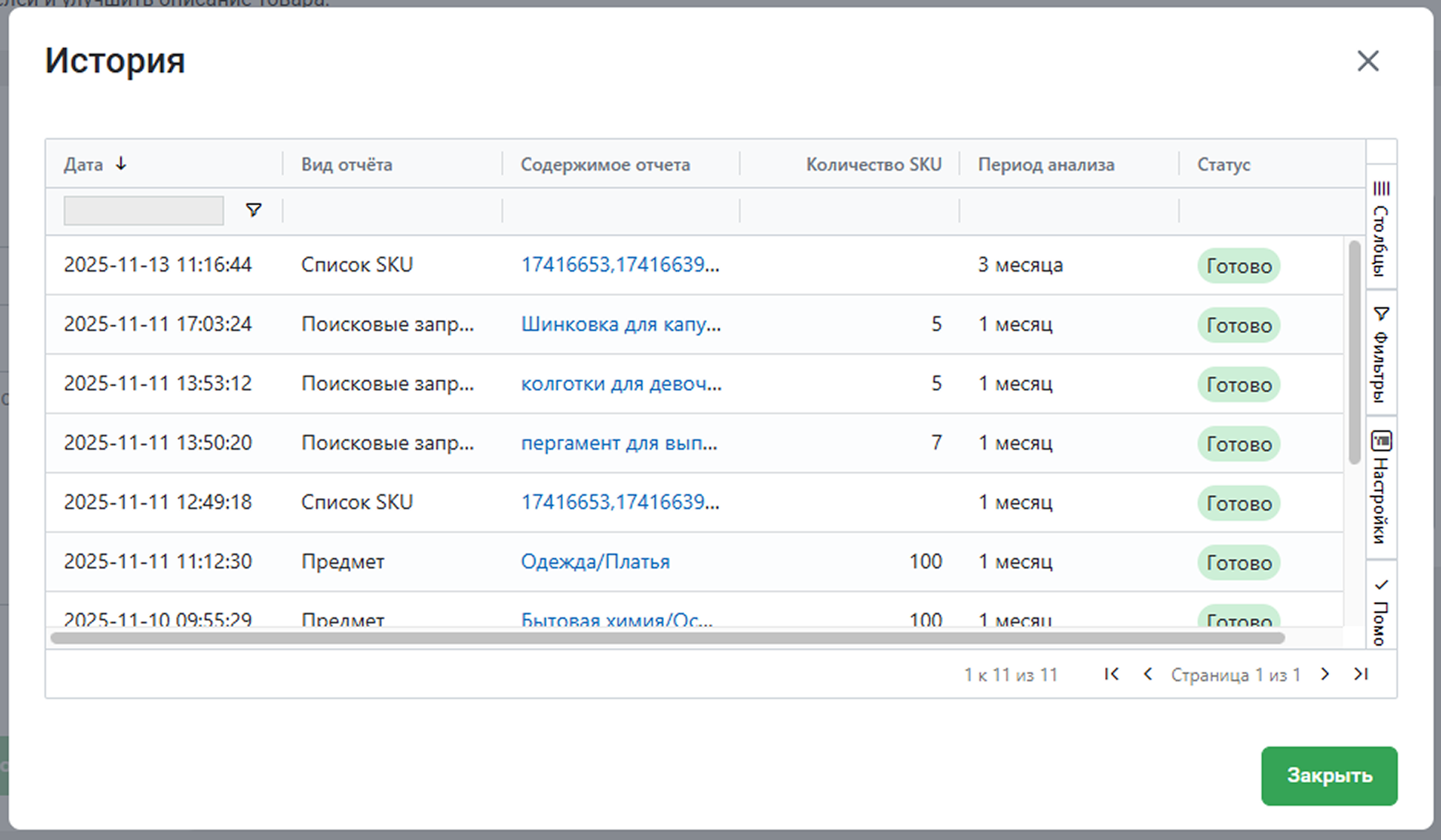Screen dimensions: 1441x840
Task: Open report link Шинковка для капу...
Action: coord(620,324)
